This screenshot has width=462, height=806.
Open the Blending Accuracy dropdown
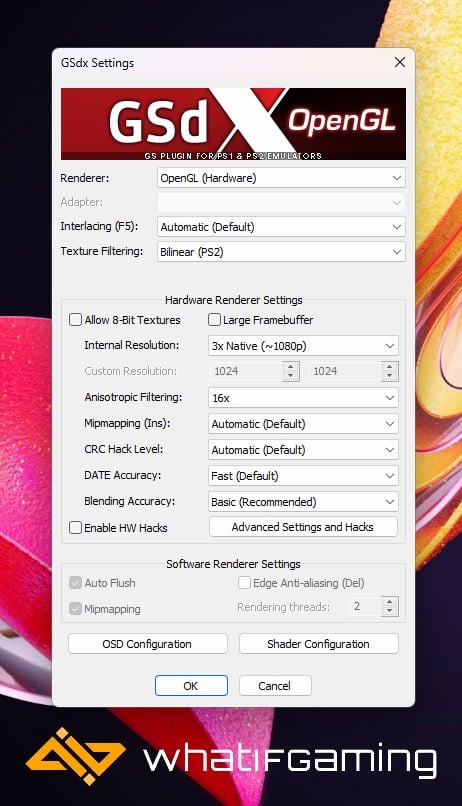pos(303,502)
